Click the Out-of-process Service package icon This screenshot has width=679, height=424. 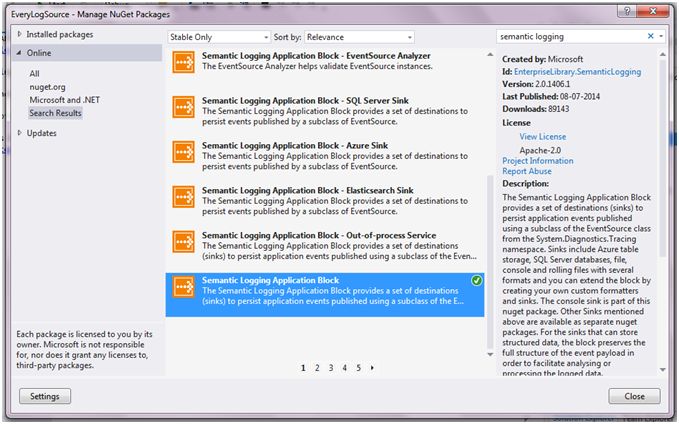pos(184,242)
